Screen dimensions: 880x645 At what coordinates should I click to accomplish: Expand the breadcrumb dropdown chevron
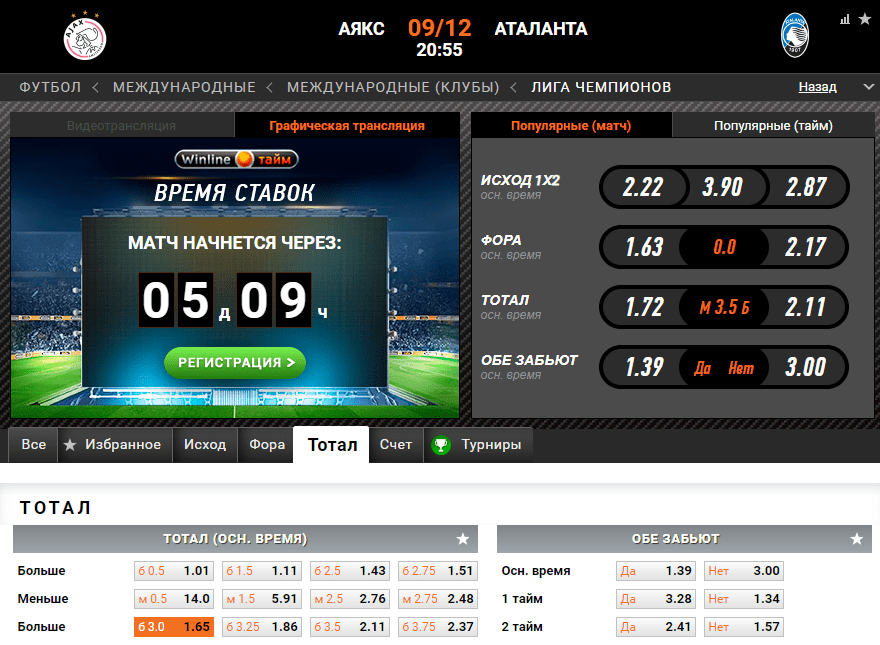(868, 87)
